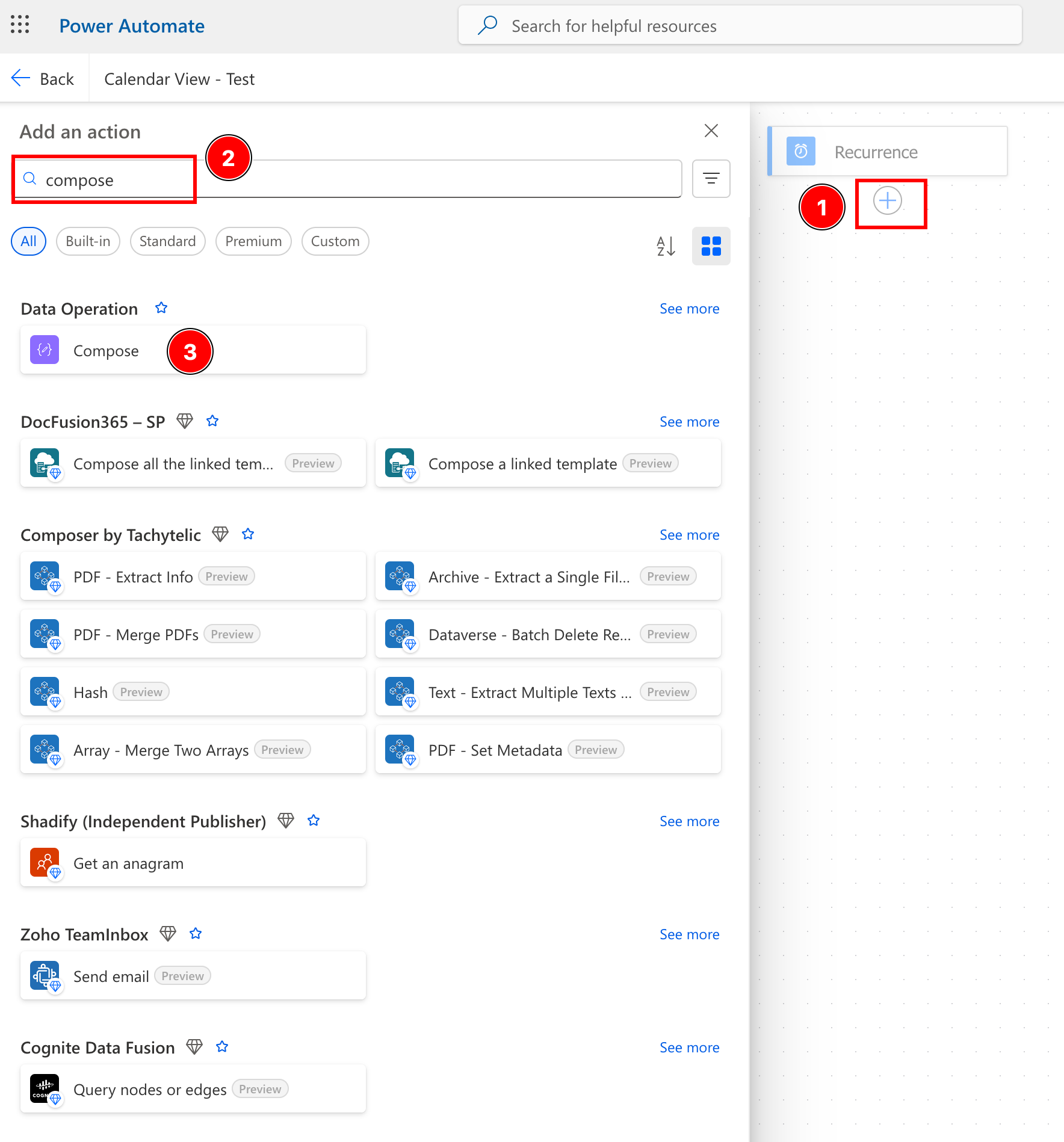Favorite the Data Operation connector star
Viewport: 1064px width, 1142px height.
coord(161,308)
